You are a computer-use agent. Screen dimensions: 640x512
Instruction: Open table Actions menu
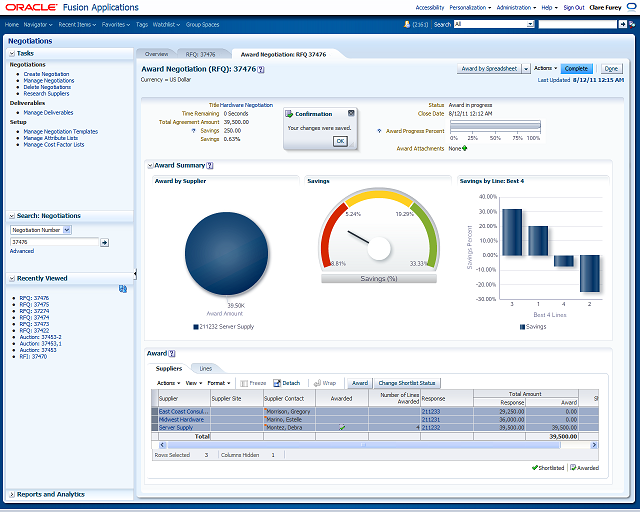169,383
